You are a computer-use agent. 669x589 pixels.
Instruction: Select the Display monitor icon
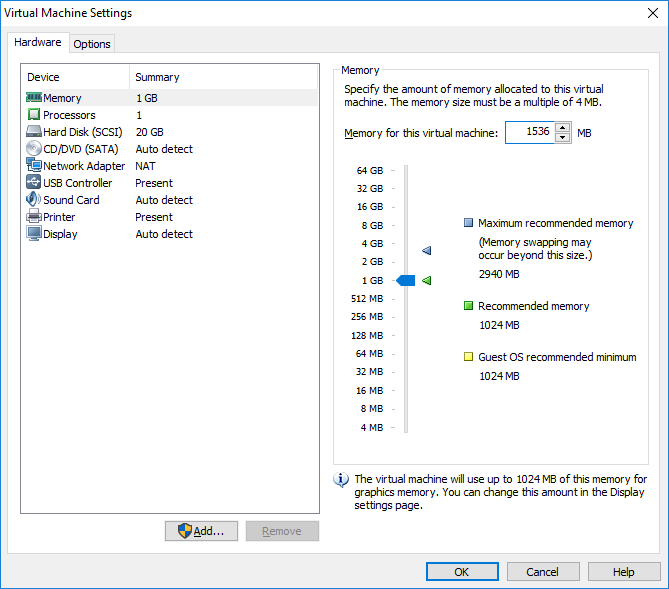[x=34, y=234]
